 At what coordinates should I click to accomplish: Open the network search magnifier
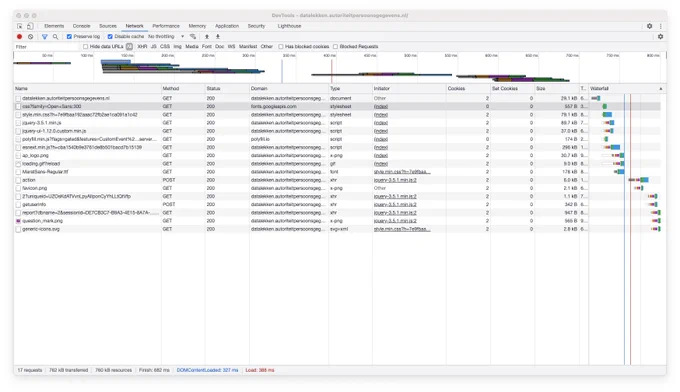[x=56, y=37]
